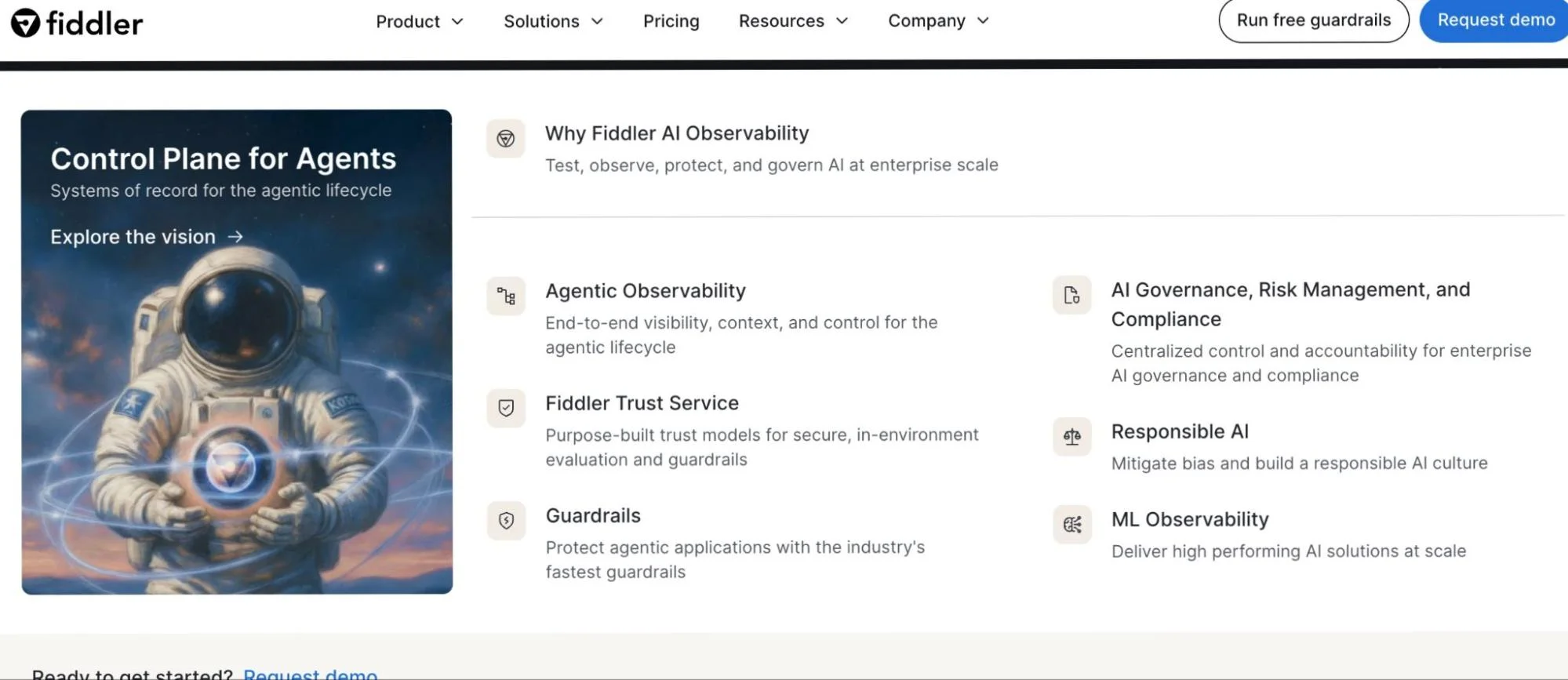Image resolution: width=1568 pixels, height=680 pixels.
Task: Click the Request demo link at the bottom
Action: [311, 674]
